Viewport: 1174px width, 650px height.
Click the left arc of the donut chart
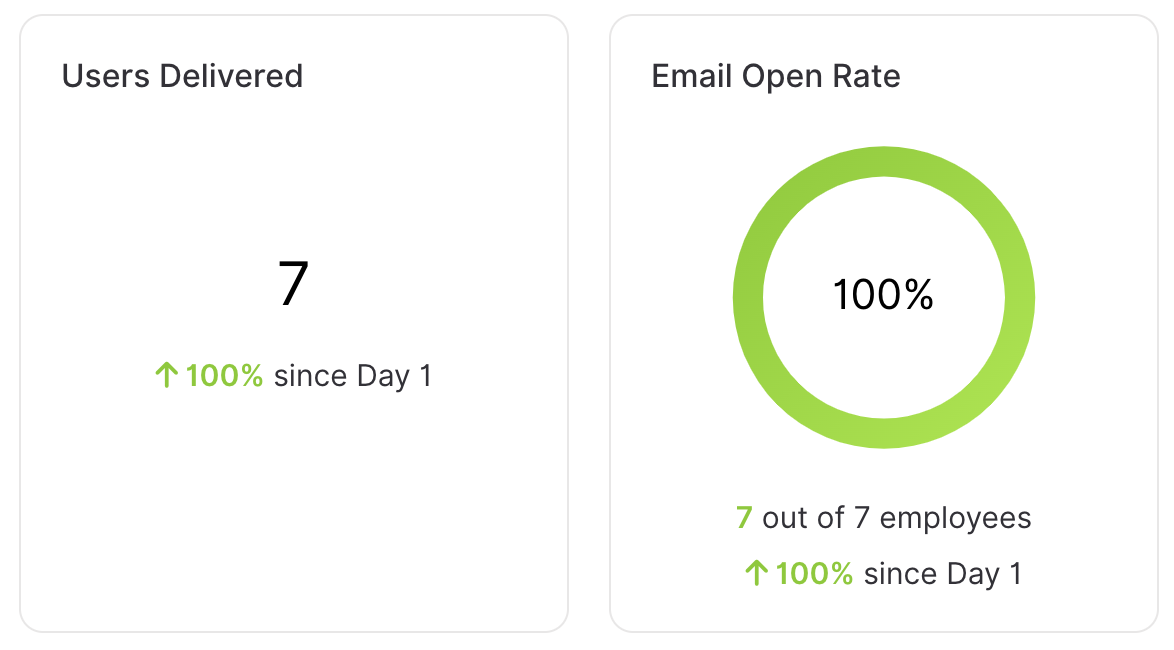pos(748,297)
